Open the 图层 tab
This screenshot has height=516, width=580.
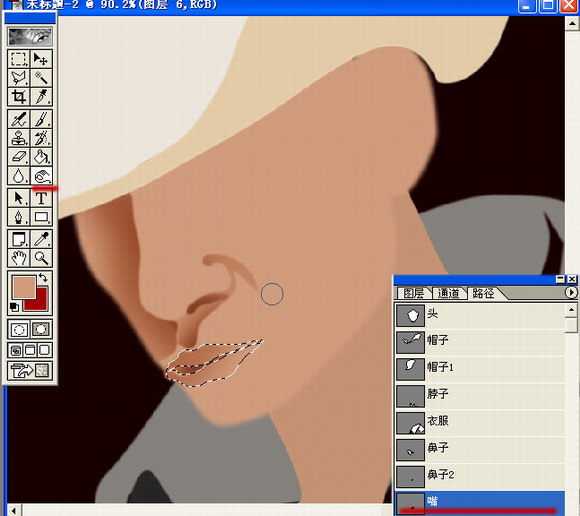413,293
